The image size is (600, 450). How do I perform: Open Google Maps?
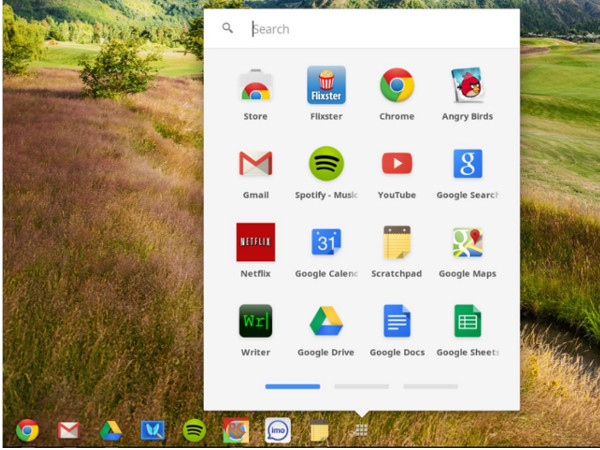(468, 242)
